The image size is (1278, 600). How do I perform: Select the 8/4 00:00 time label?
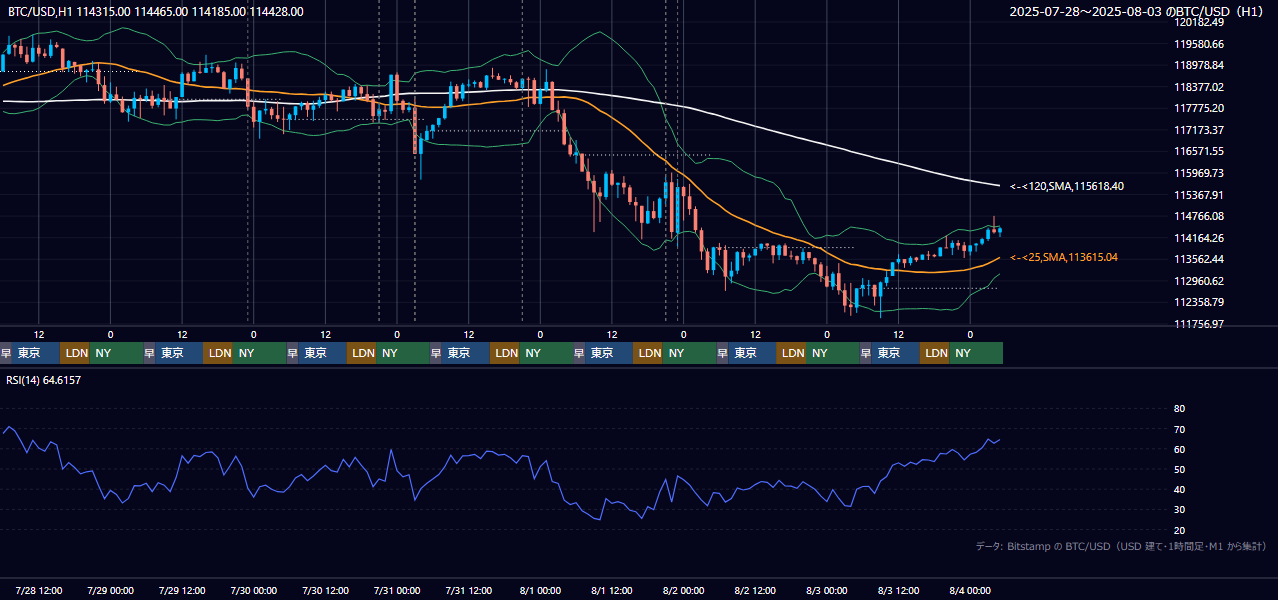click(x=970, y=590)
